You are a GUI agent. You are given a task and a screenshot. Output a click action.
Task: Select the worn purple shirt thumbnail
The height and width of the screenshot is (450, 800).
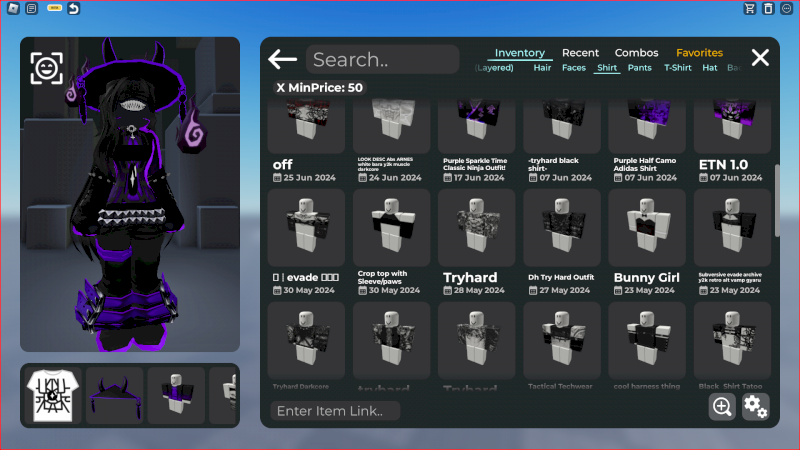(176, 395)
